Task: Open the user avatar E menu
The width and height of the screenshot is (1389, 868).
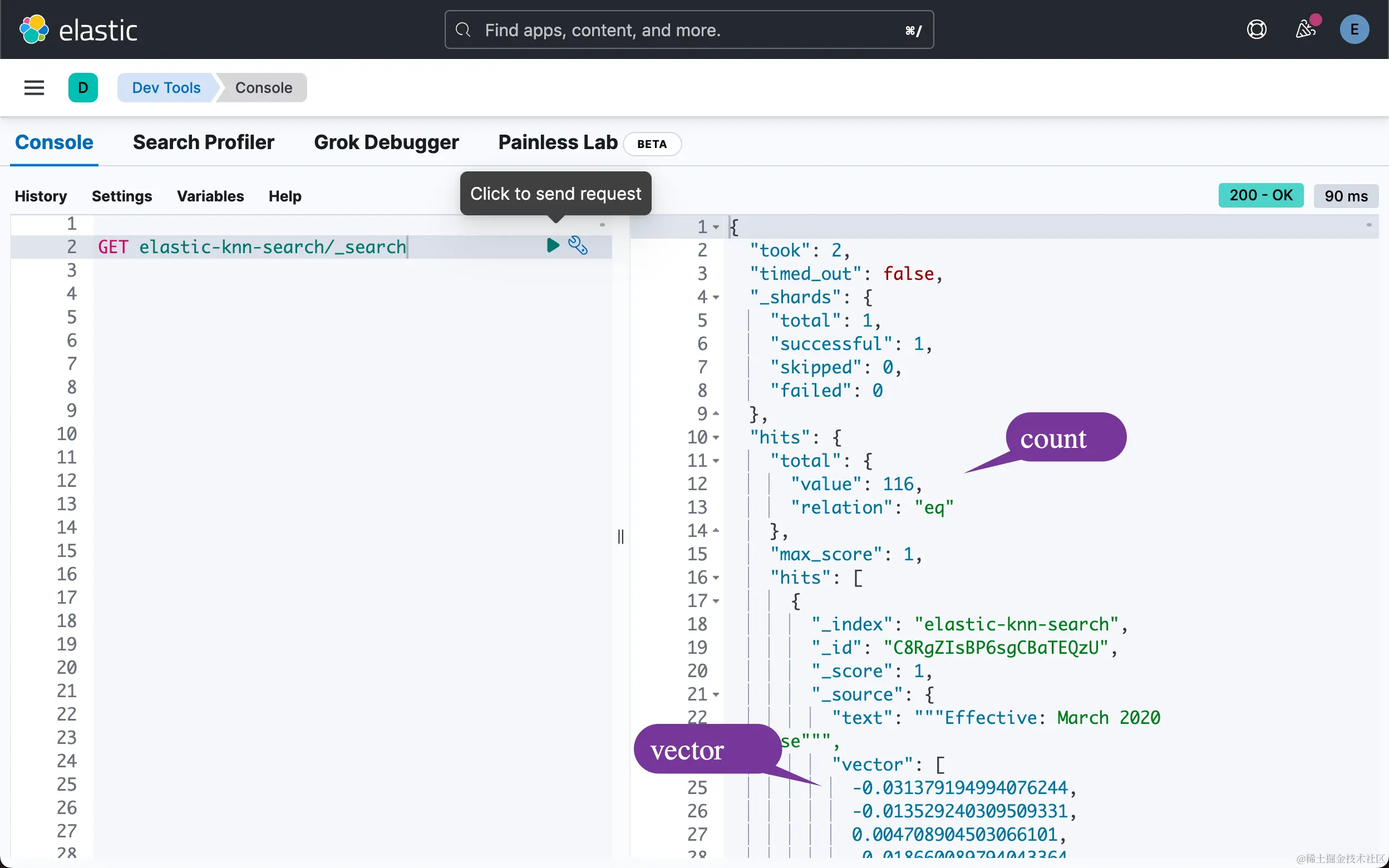Action: coord(1354,29)
